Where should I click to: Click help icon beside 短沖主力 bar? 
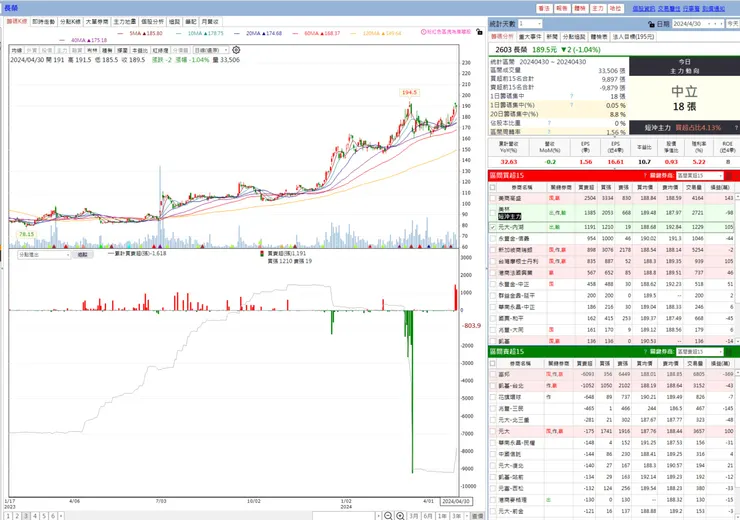tap(736, 127)
